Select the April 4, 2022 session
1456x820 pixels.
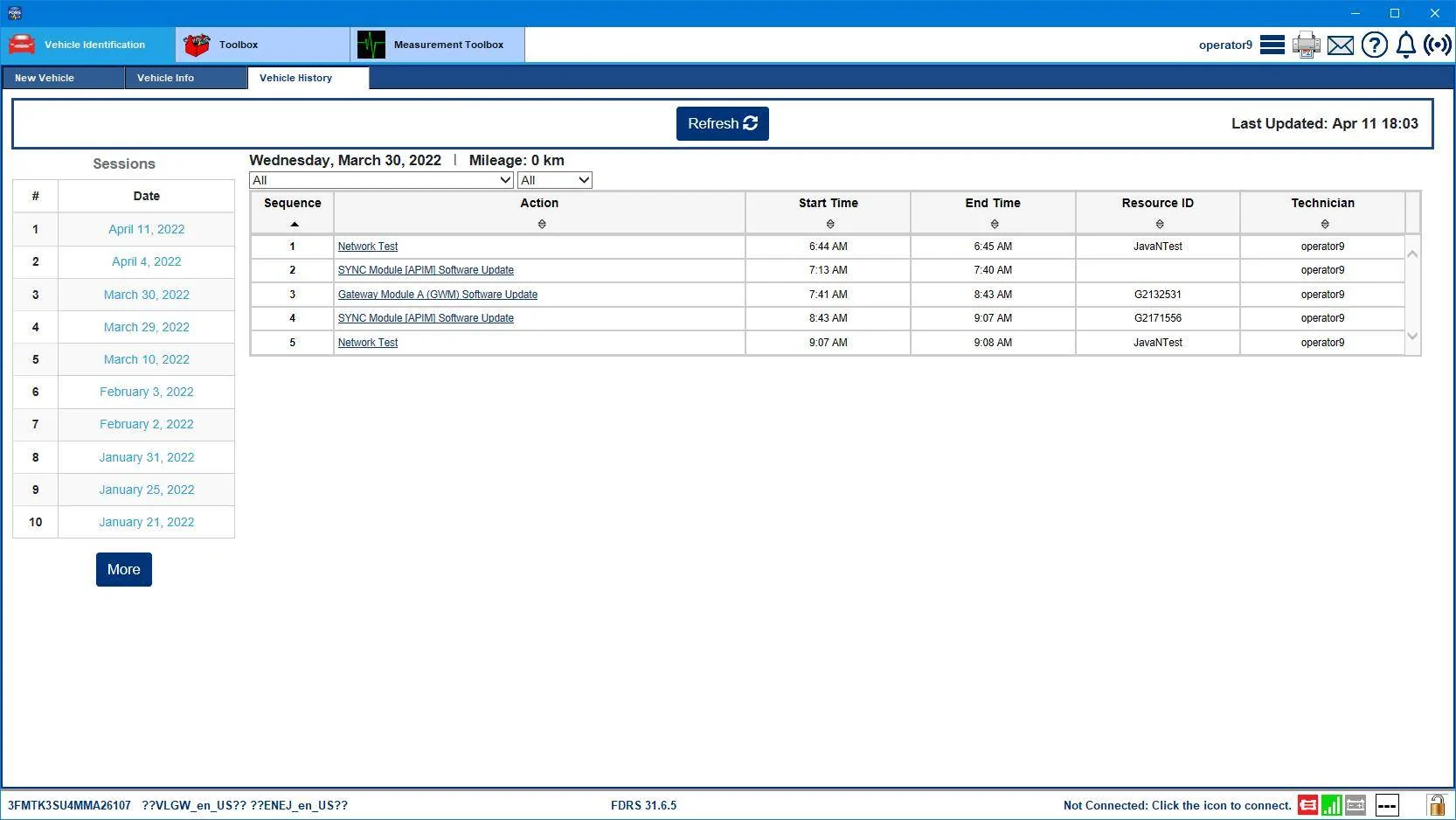point(147,261)
